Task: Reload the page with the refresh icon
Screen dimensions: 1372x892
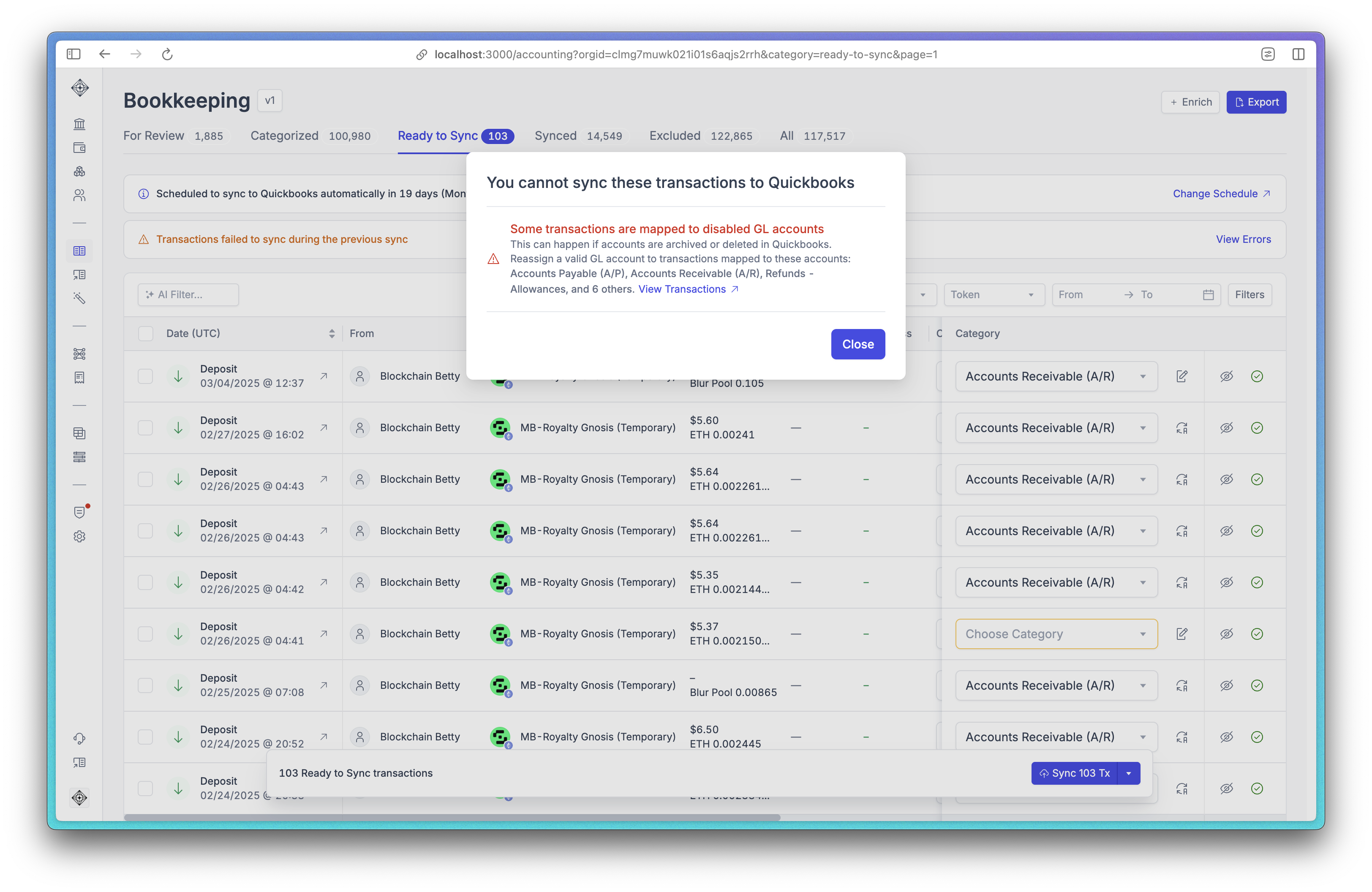Action: click(167, 54)
